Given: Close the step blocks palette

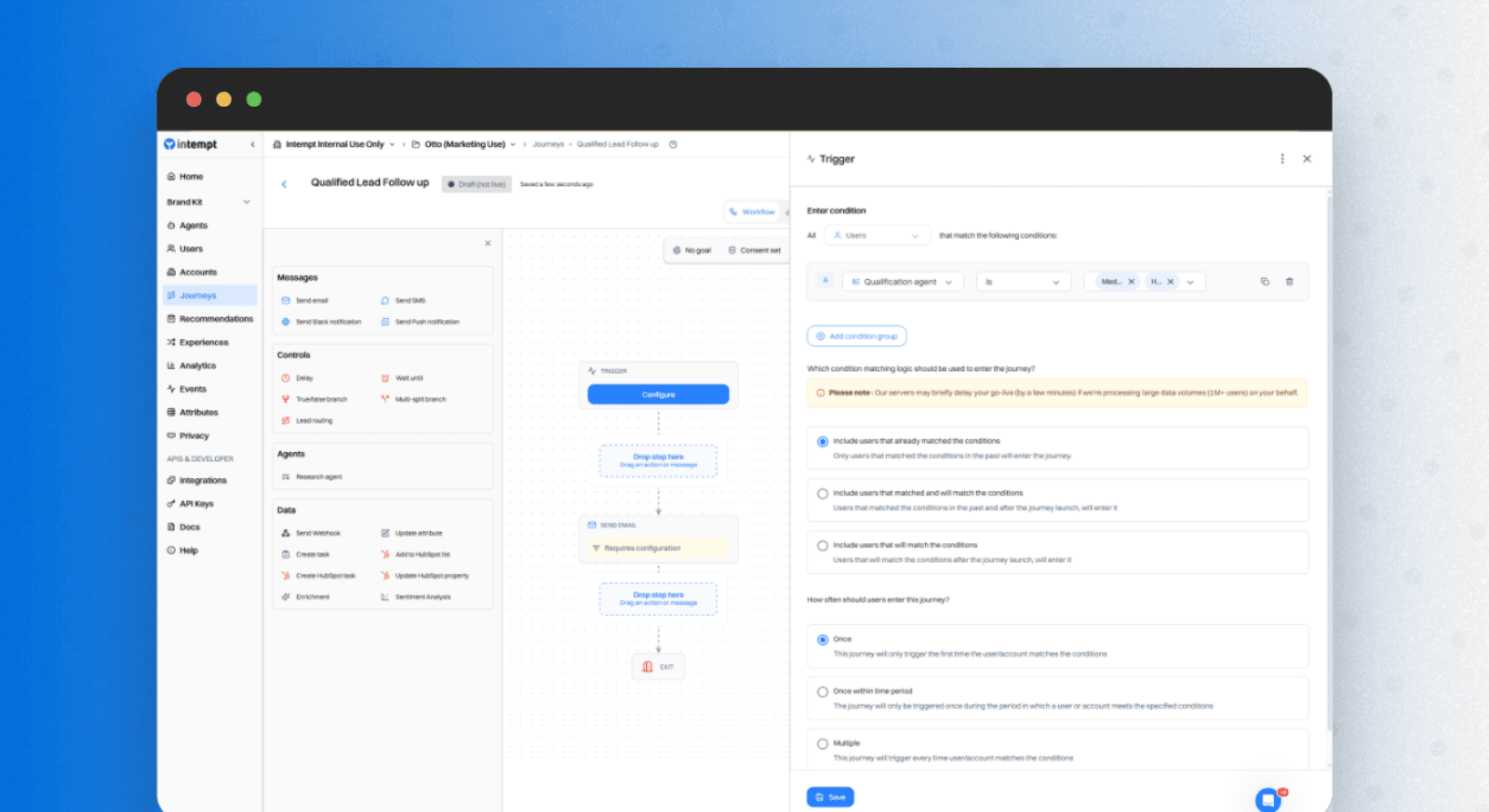Looking at the screenshot, I should (x=488, y=244).
